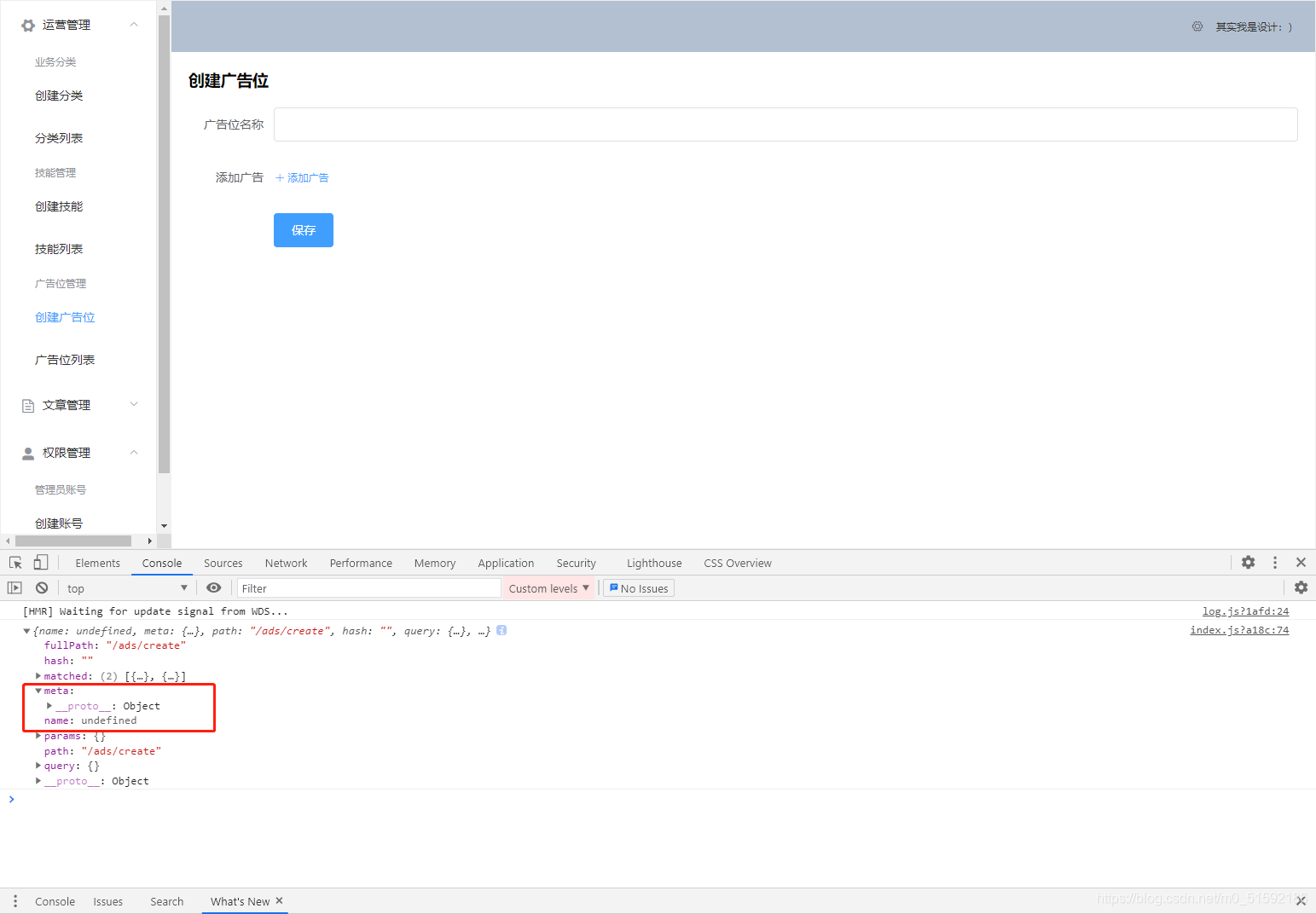This screenshot has height=914, width=1316.
Task: Open 创建账号 in the sidebar
Action: [59, 524]
